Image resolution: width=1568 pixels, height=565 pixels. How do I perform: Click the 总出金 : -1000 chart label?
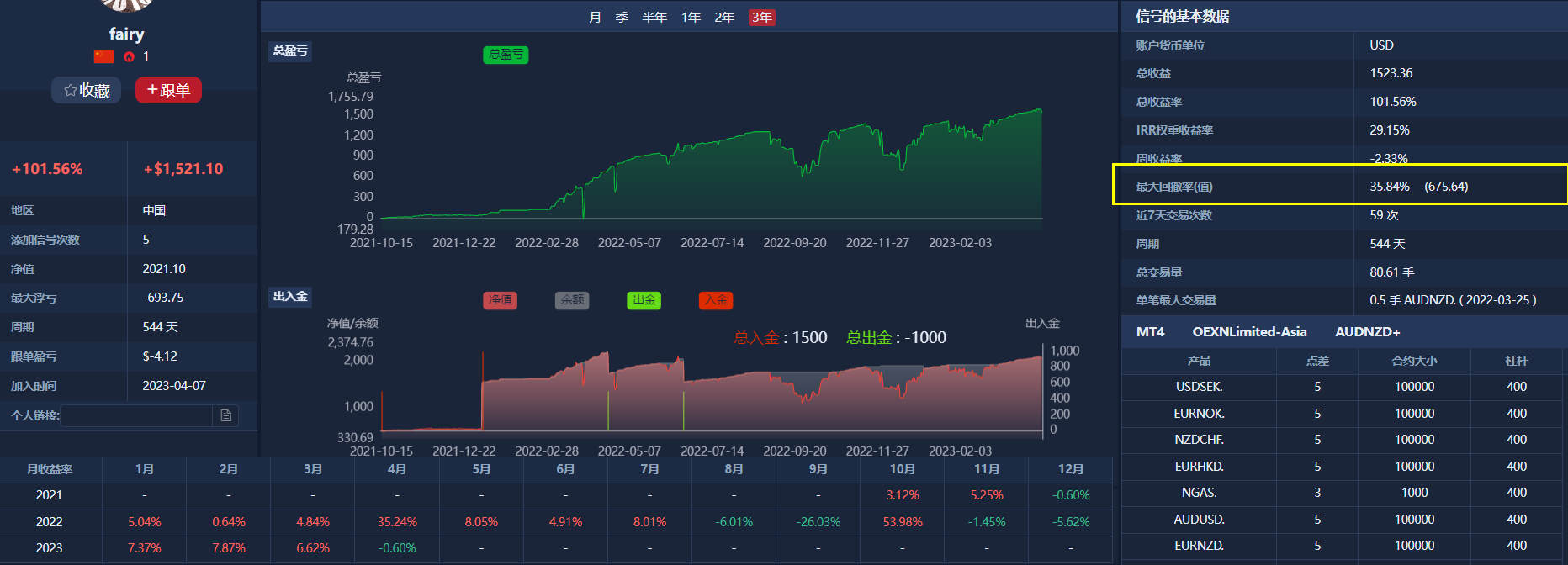click(897, 338)
